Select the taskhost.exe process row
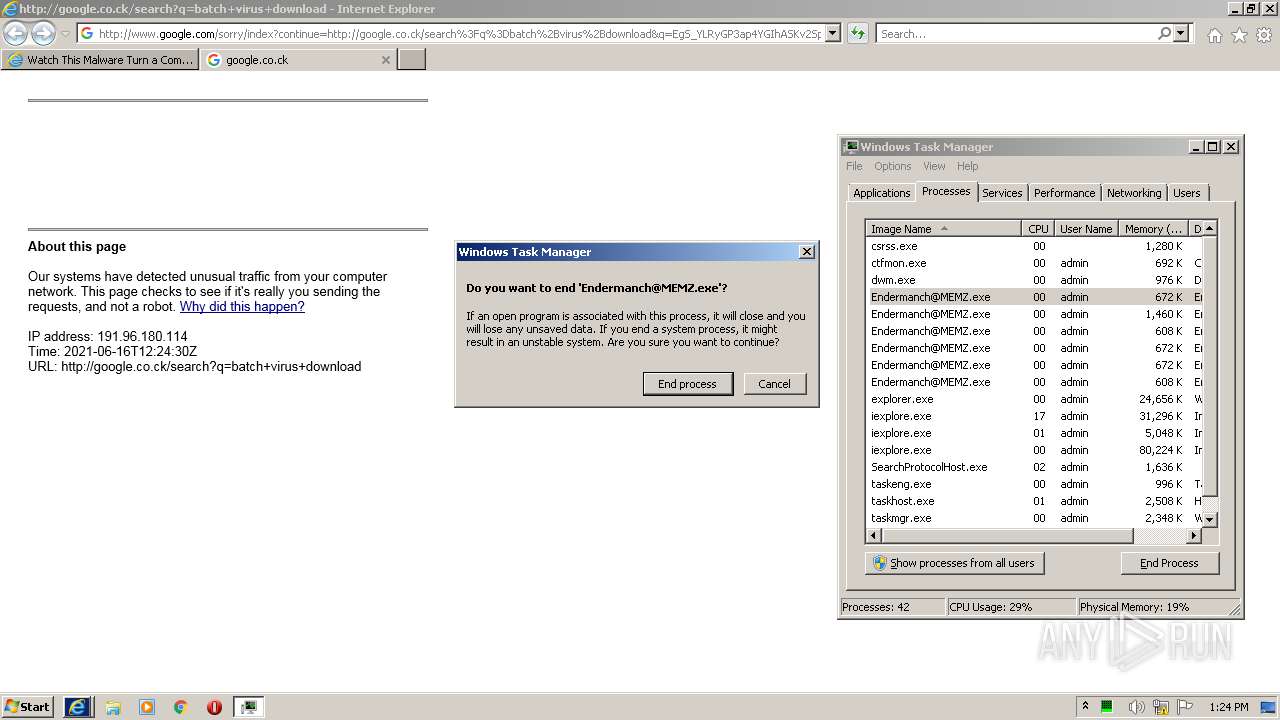Image resolution: width=1280 pixels, height=720 pixels. (1033, 501)
